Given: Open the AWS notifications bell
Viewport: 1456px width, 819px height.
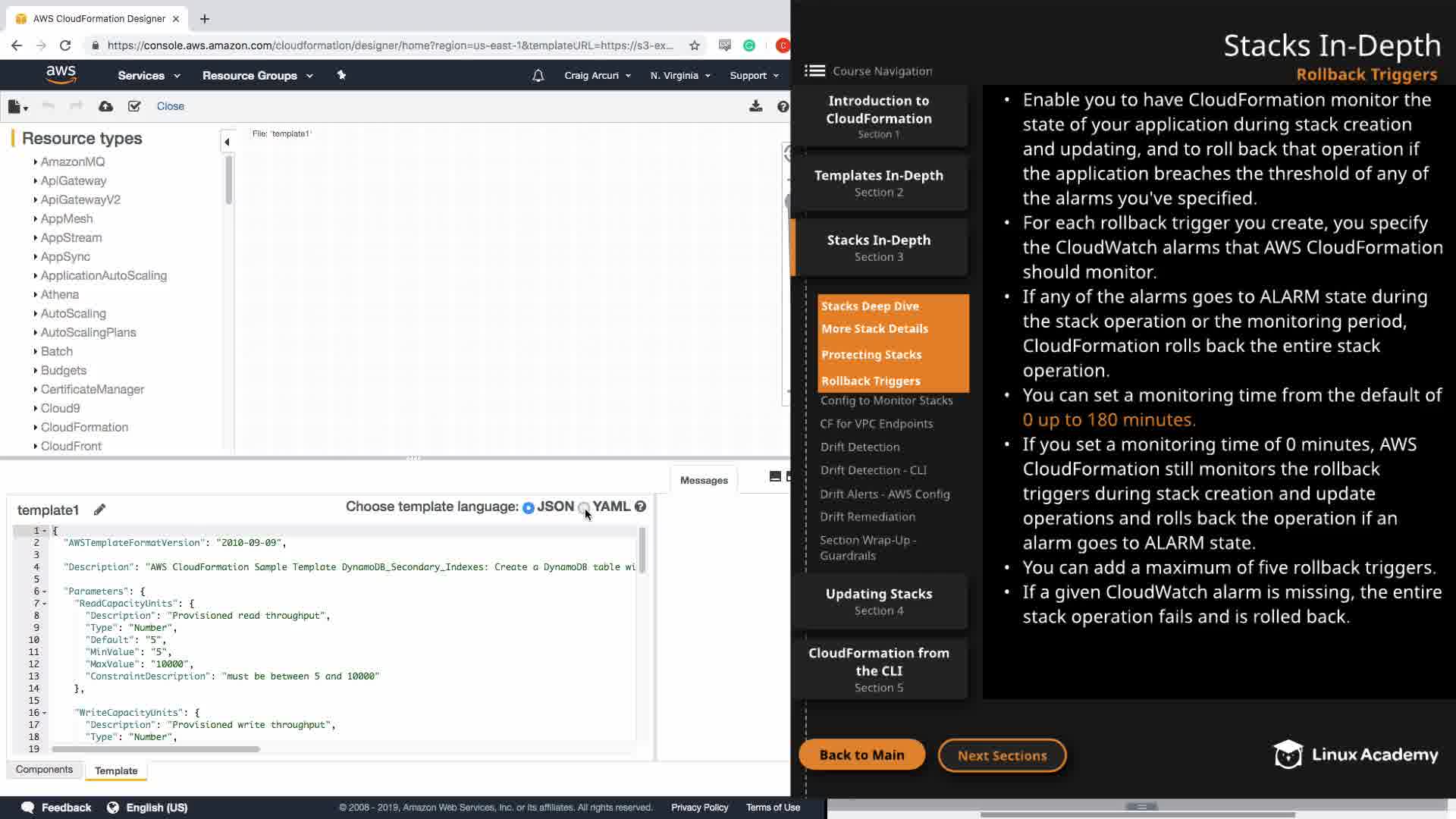Looking at the screenshot, I should click(x=538, y=76).
